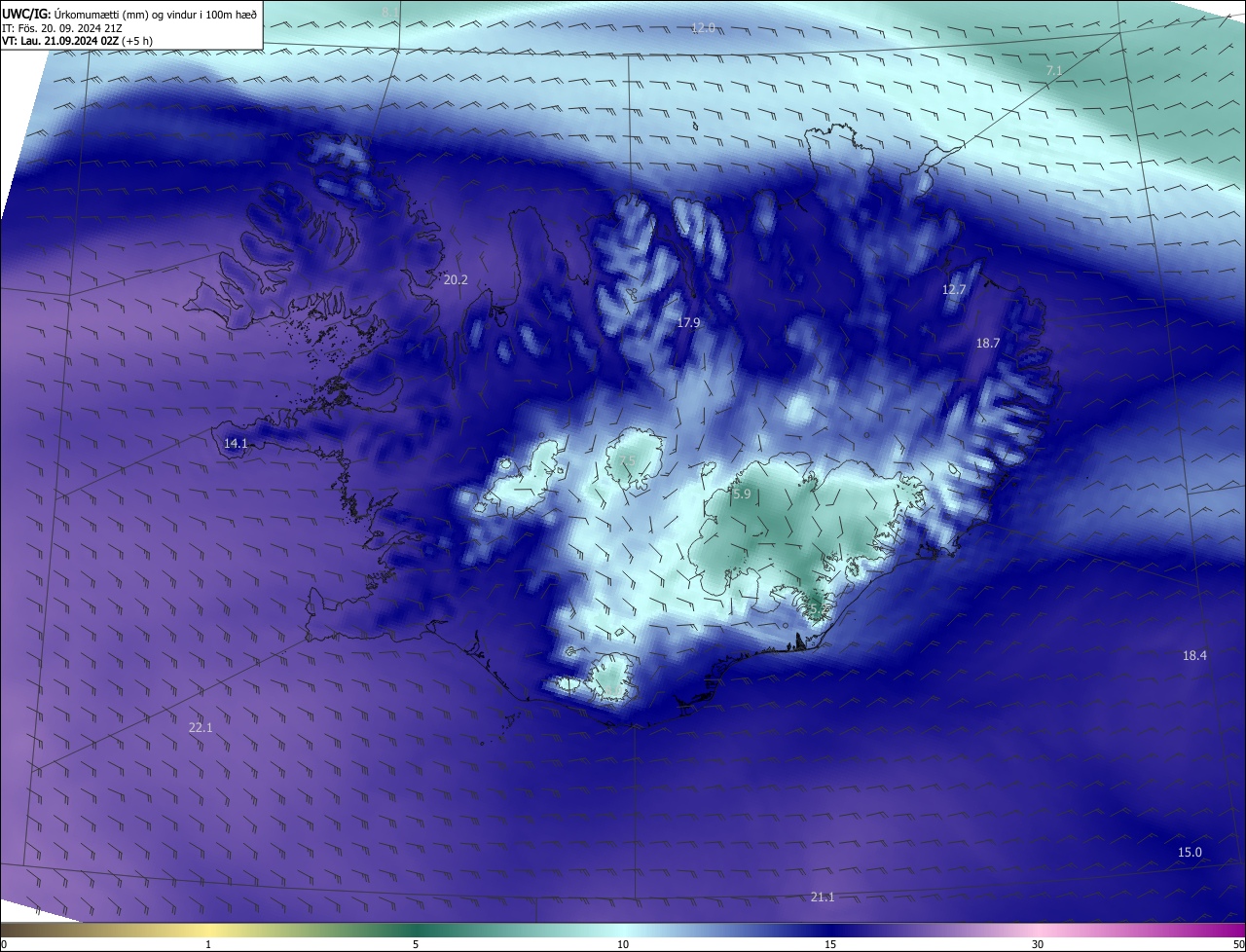Click the 20.2 value label

click(x=456, y=279)
